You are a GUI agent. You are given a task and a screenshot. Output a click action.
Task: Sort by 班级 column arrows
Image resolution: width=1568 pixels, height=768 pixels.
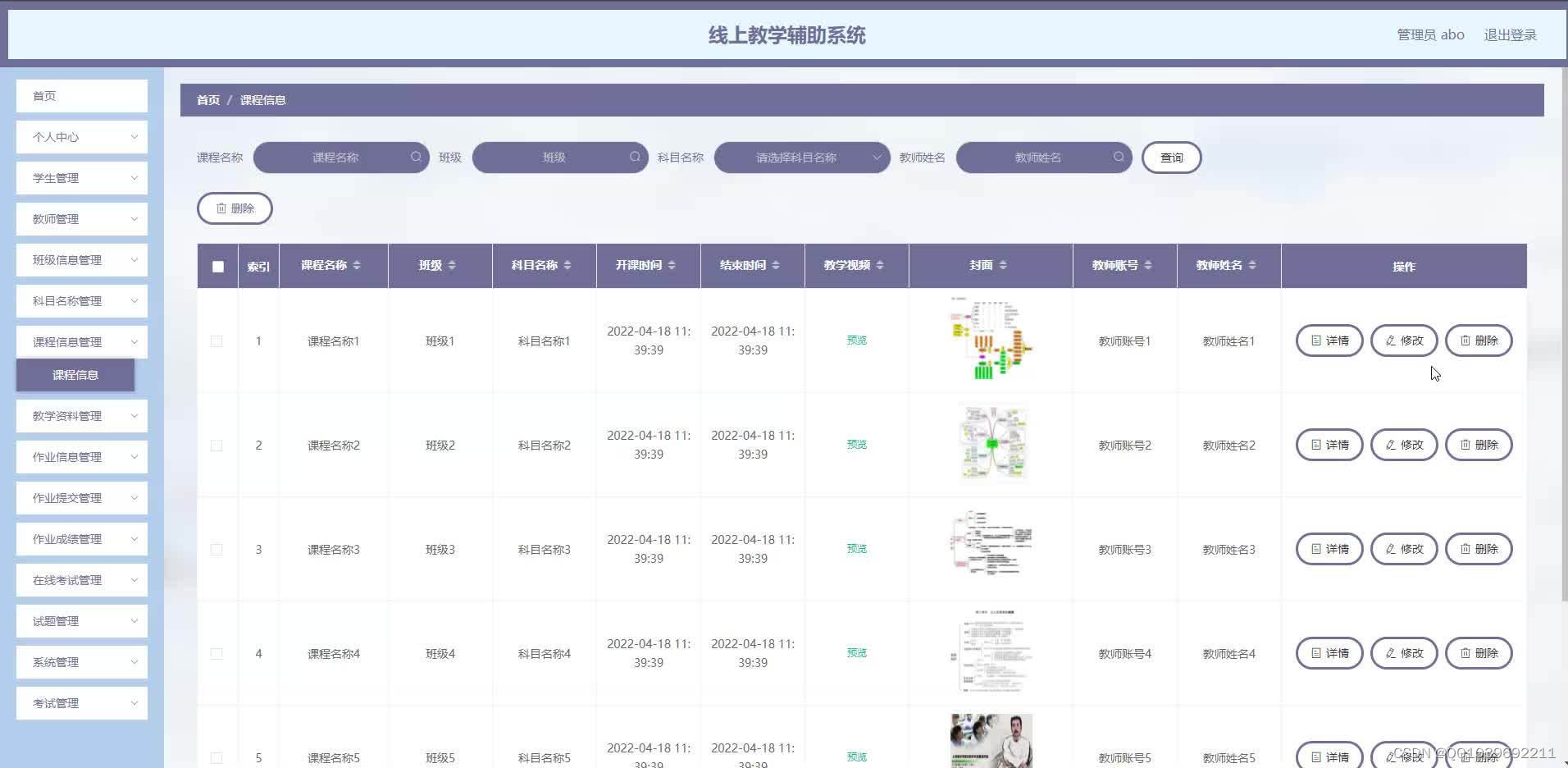[452, 265]
